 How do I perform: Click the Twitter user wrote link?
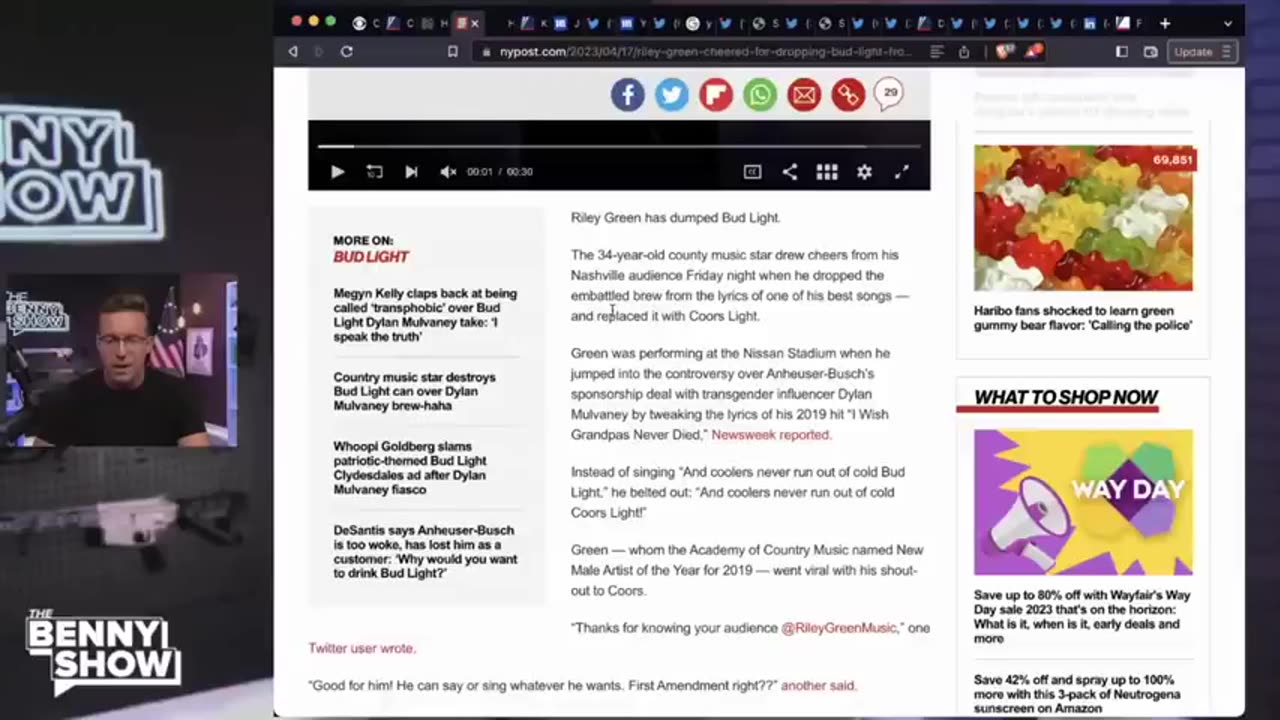[x=362, y=648]
